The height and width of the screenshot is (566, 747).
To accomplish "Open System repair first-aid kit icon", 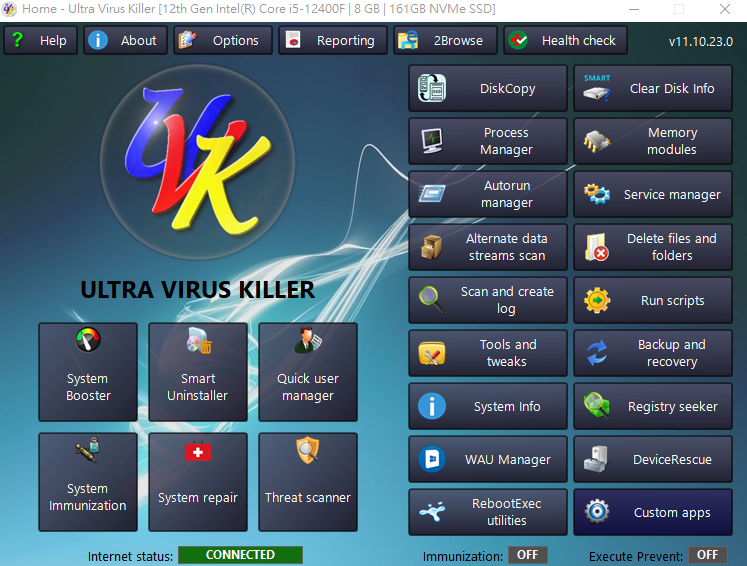I will tap(198, 453).
